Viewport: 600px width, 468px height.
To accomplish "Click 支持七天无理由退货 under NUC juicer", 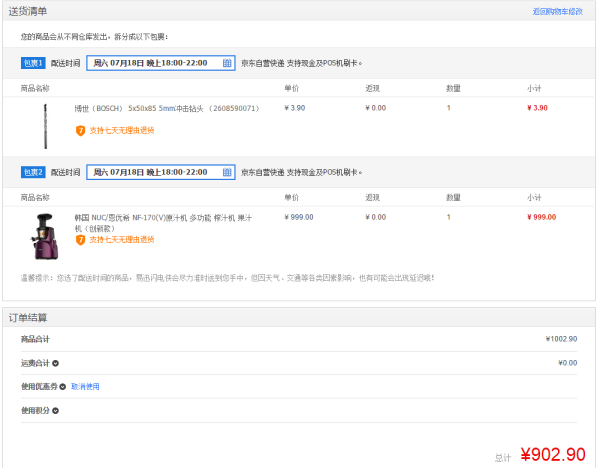I will (x=122, y=240).
